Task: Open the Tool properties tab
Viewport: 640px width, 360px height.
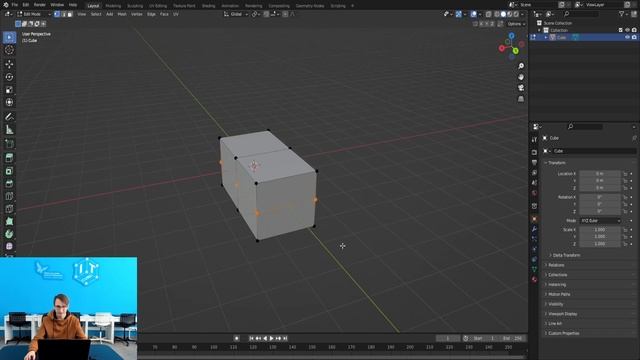Action: click(534, 140)
